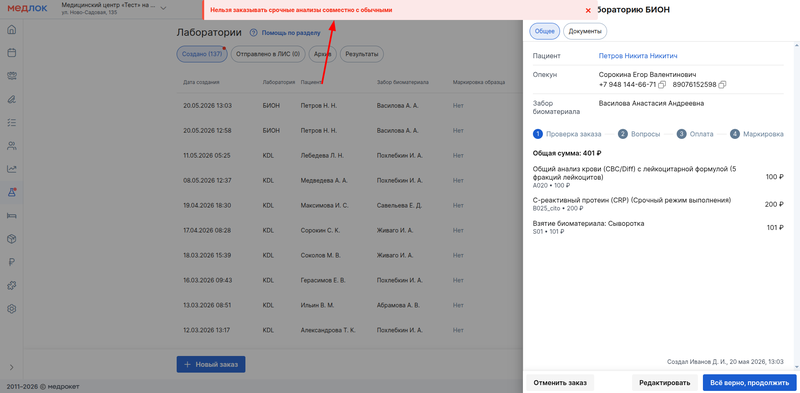Open the warehouse box icon in sidebar
Image resolution: width=800 pixels, height=393 pixels.
12,239
